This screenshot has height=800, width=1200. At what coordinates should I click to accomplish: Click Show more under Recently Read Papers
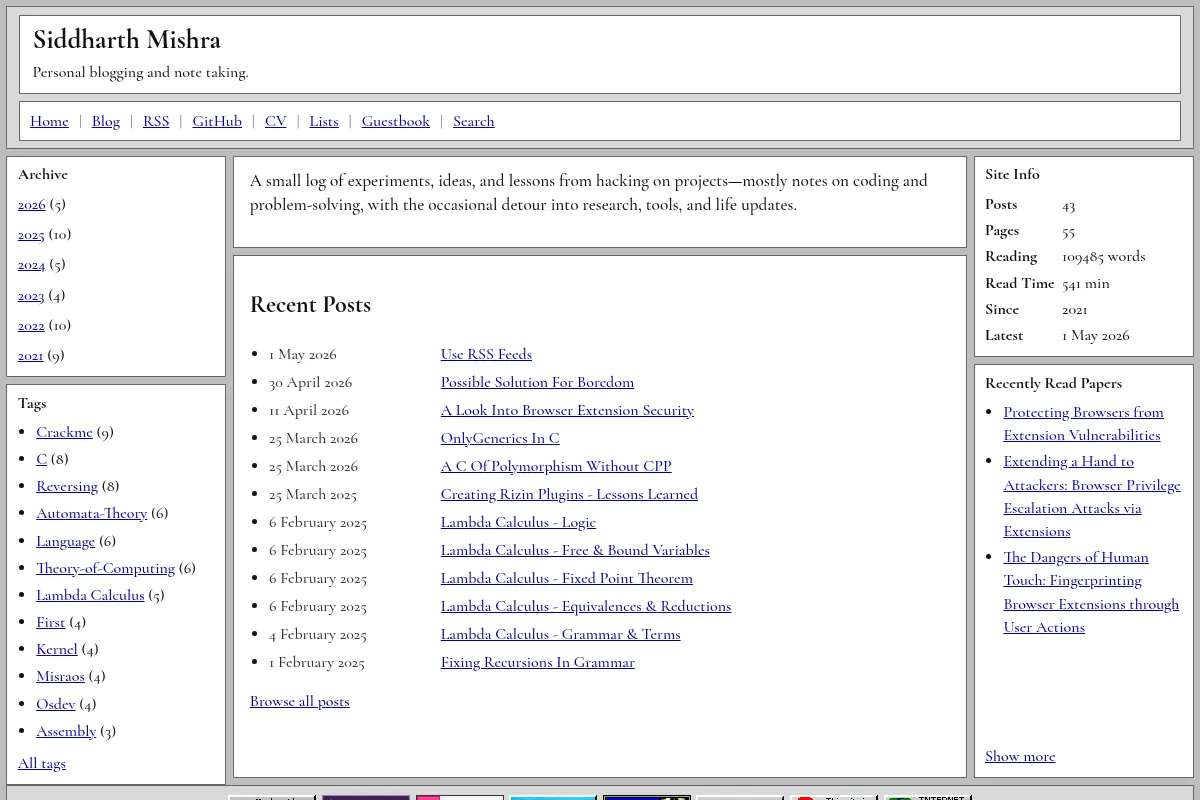coord(1020,756)
